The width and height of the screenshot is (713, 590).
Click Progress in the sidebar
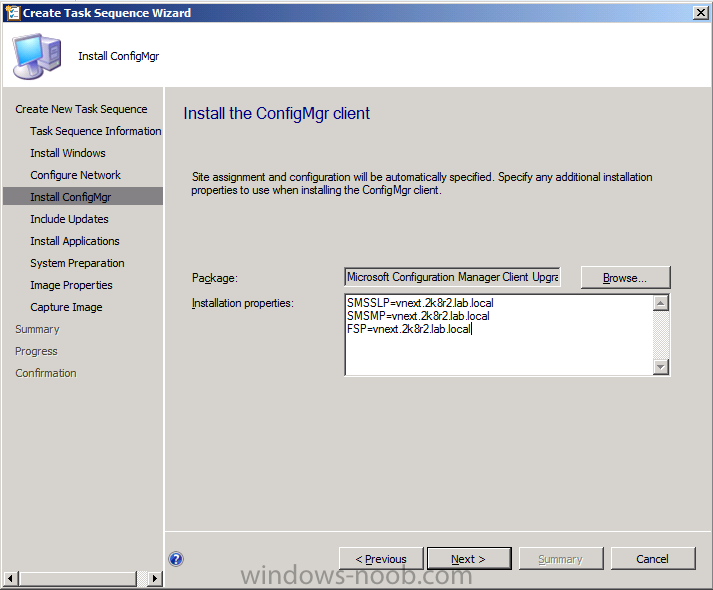pyautogui.click(x=36, y=351)
